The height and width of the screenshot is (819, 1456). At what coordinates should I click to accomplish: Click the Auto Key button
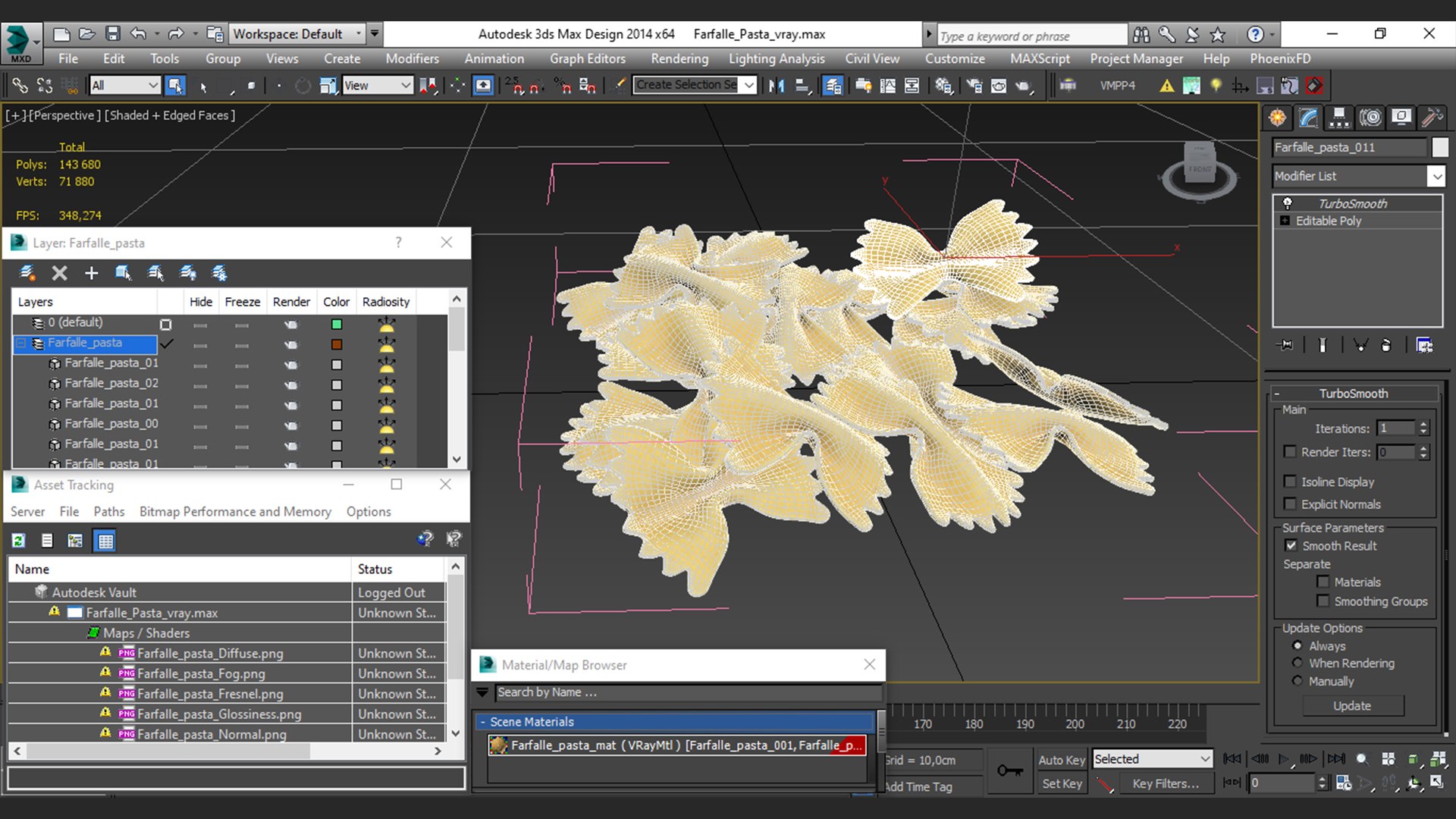coord(1062,760)
